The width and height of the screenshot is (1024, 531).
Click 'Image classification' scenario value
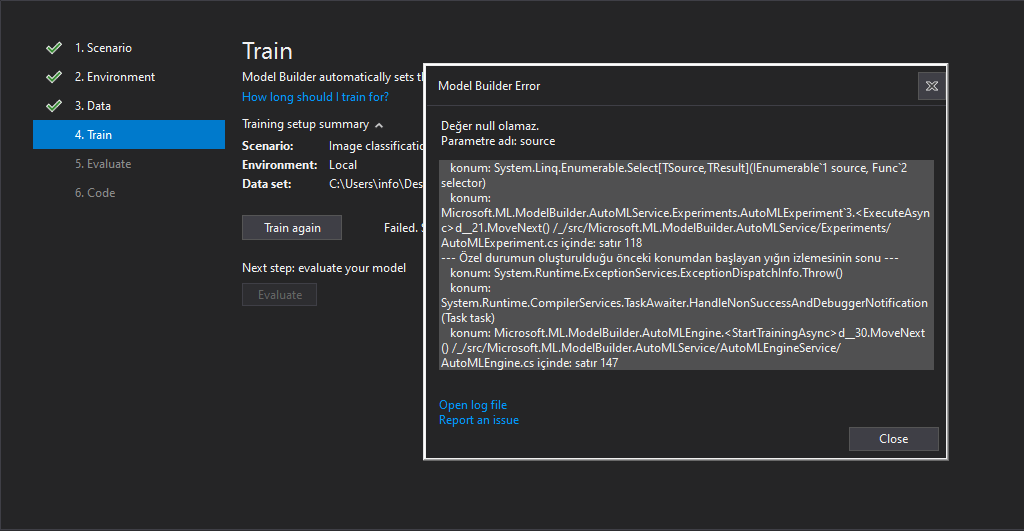click(376, 146)
